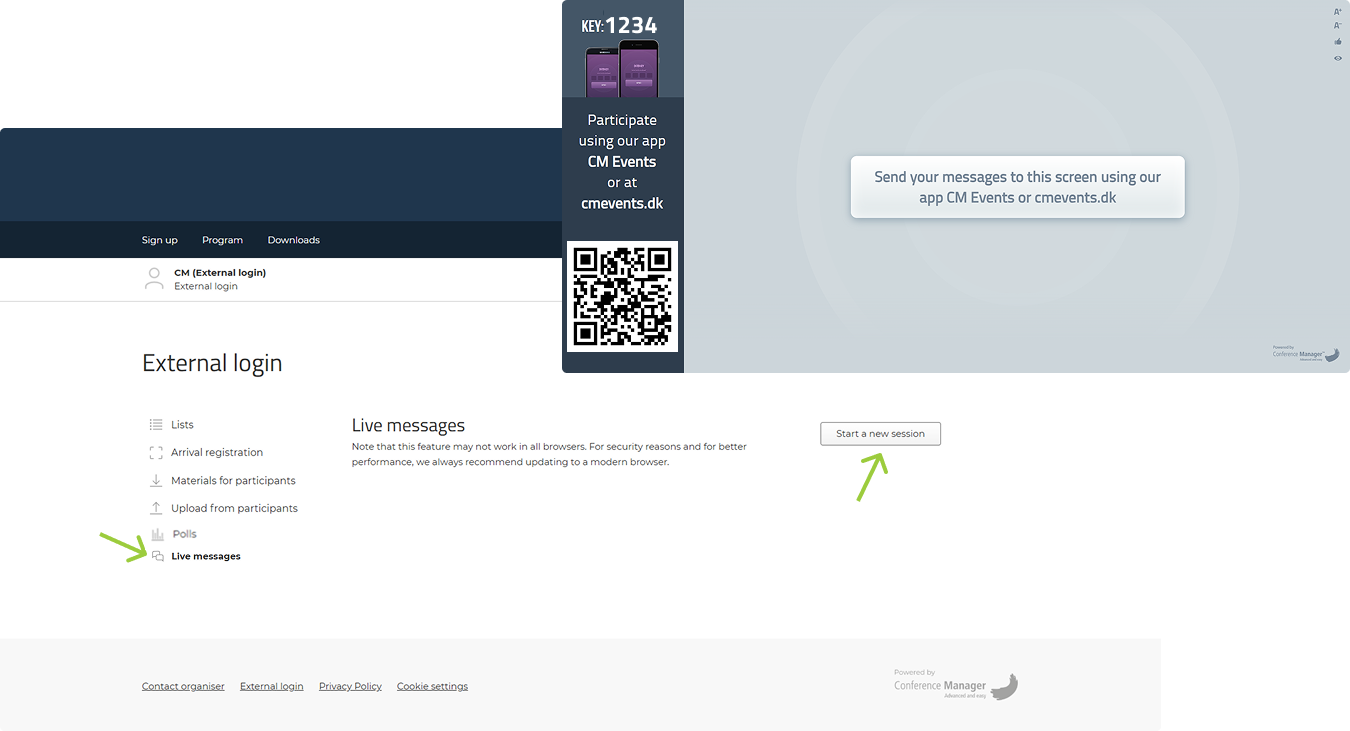
Task: Click the "cmevents.dk" text above the QR code
Action: [622, 204]
